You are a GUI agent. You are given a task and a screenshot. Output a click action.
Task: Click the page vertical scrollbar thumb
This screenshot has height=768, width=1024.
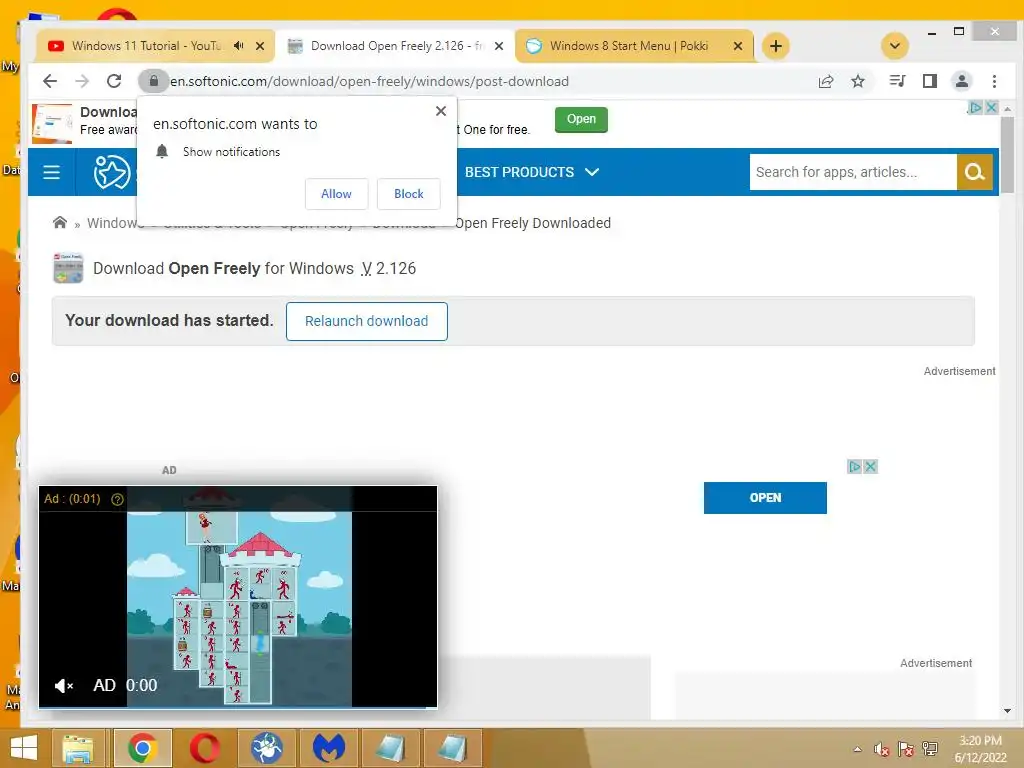pyautogui.click(x=1008, y=153)
